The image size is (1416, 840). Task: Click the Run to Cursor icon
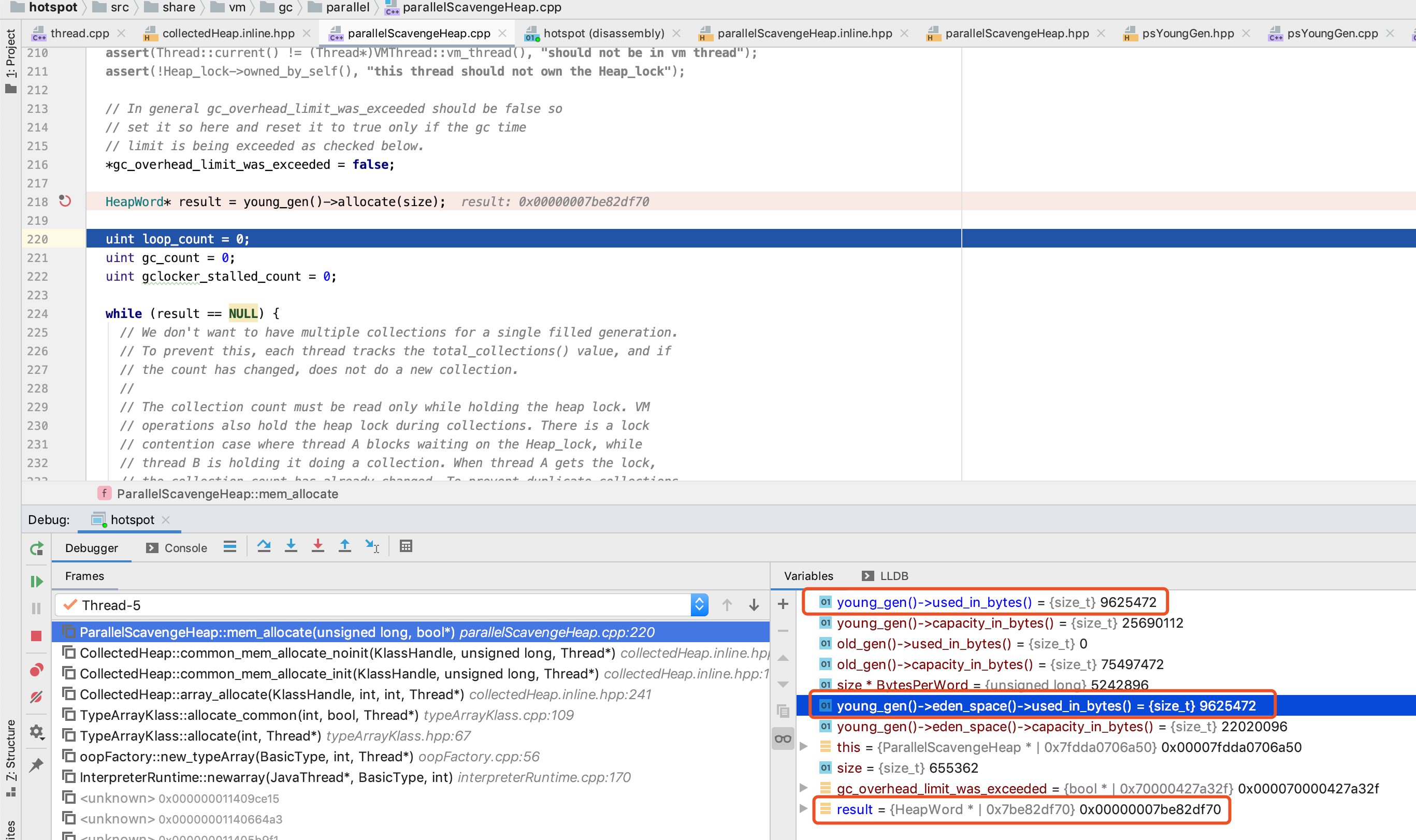click(372, 546)
